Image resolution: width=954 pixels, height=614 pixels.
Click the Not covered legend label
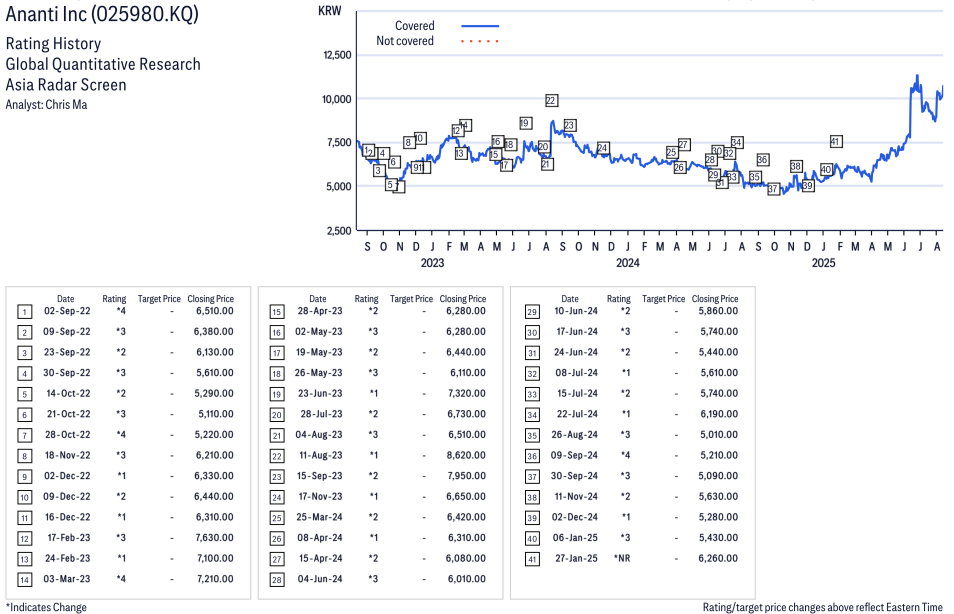pyautogui.click(x=405, y=41)
